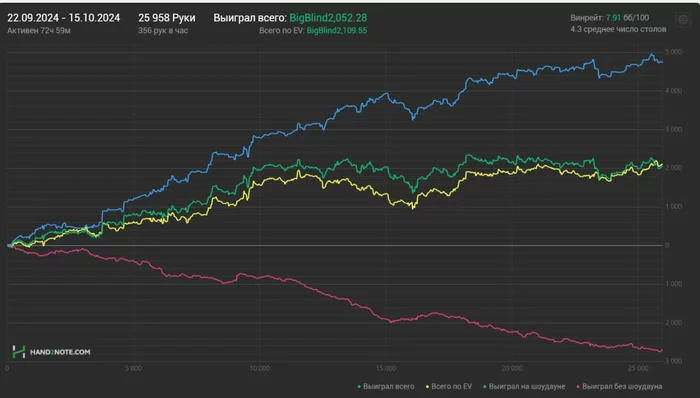Toggle the 'Выиграл без шоудауна' legend series
700x398 pixels.
point(619,386)
